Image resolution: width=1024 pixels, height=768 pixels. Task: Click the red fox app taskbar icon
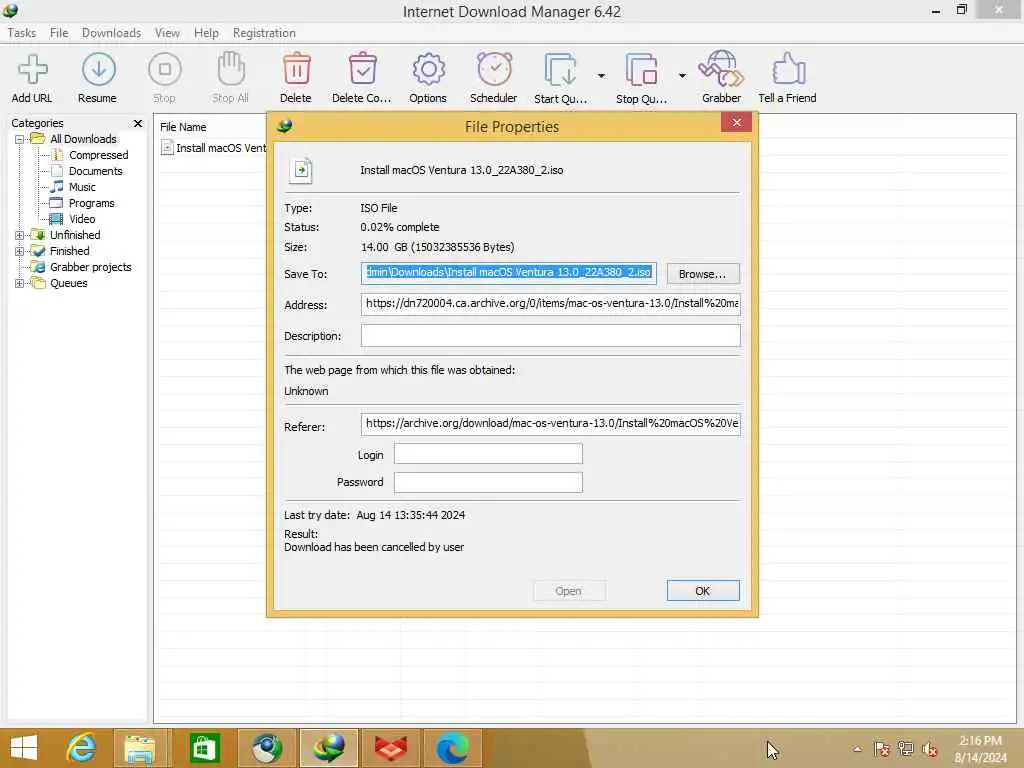coord(391,748)
